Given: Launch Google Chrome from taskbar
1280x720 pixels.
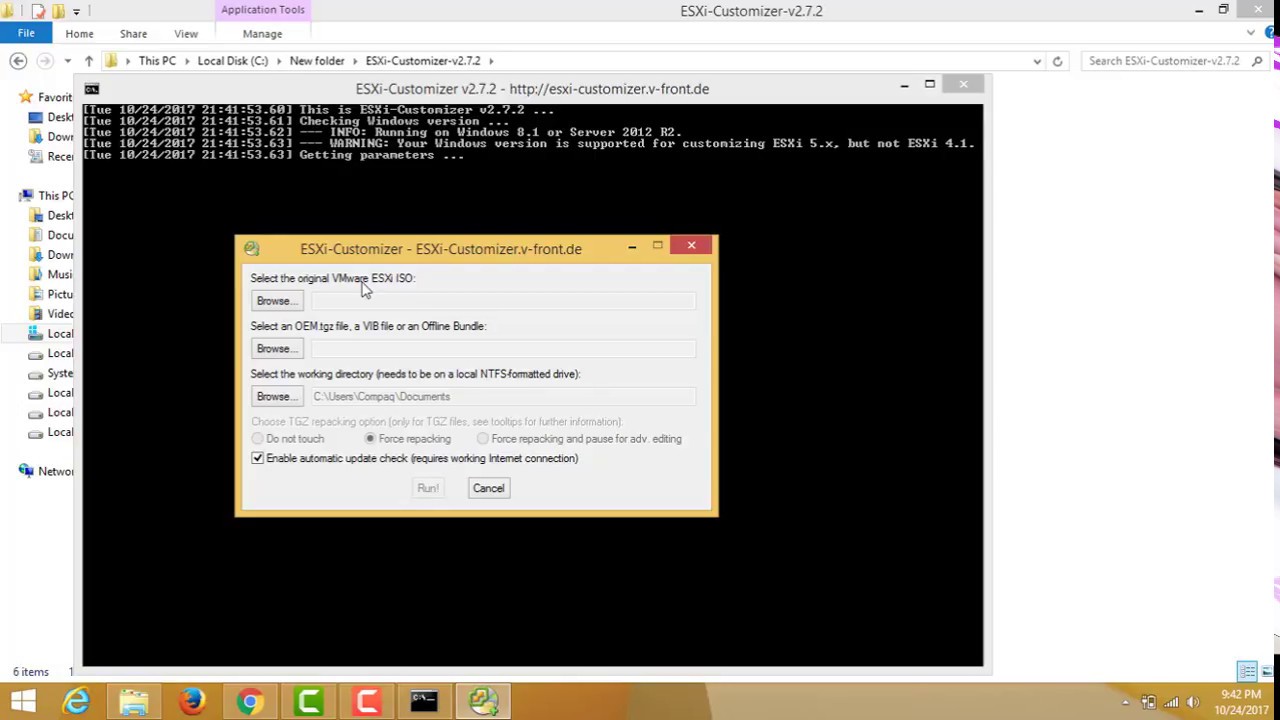Looking at the screenshot, I should click(250, 702).
